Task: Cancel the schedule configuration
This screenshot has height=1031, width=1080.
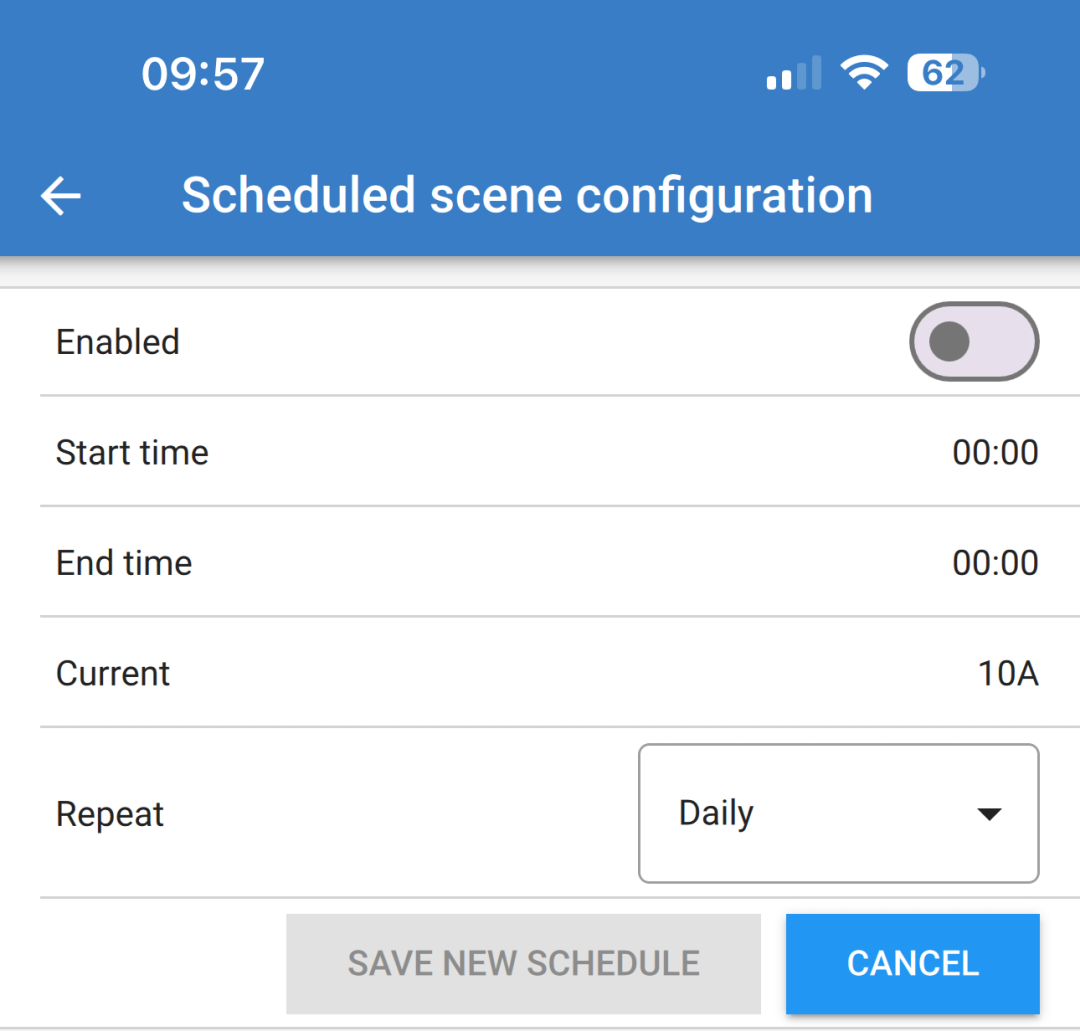Action: pyautogui.click(x=912, y=964)
